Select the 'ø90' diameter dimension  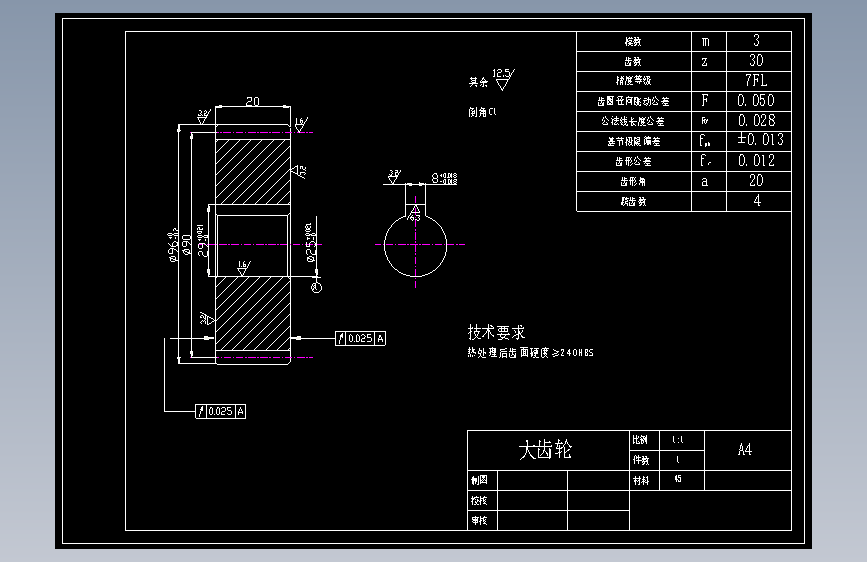tap(187, 244)
